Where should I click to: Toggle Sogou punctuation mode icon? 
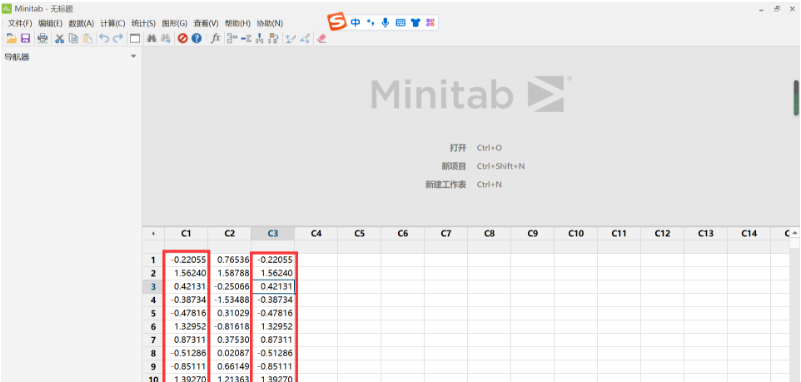pyautogui.click(x=371, y=22)
